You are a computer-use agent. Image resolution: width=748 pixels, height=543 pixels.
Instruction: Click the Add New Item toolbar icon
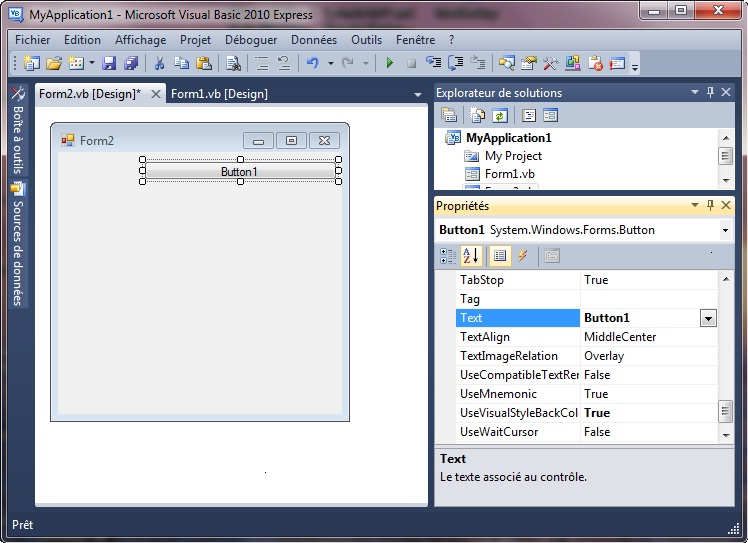pos(76,63)
